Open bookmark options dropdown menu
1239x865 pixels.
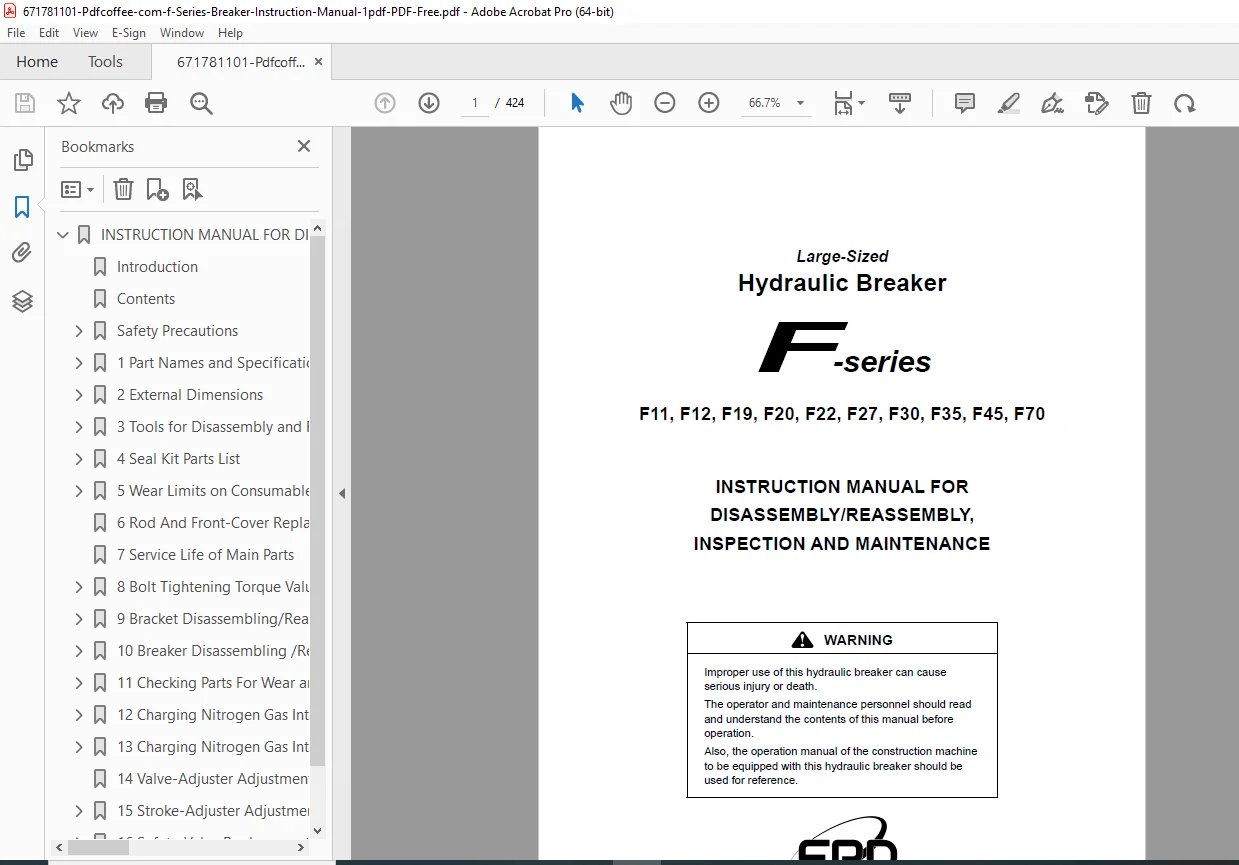77,189
